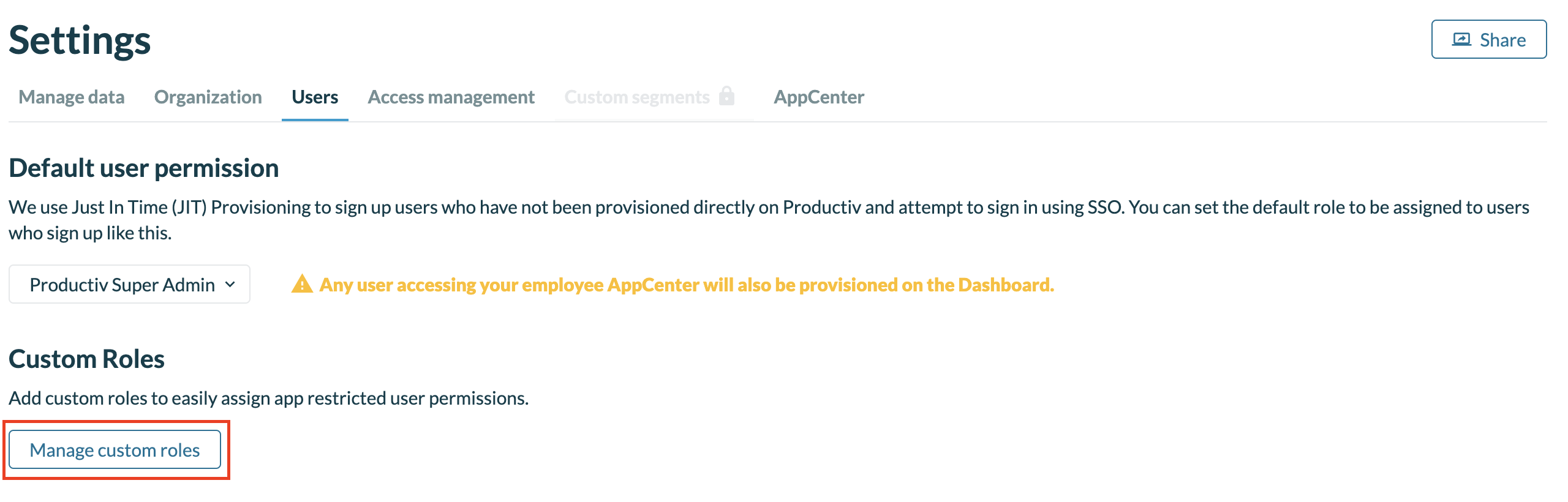Click the yellow warning triangle icon
1568x502 pixels.
point(302,284)
